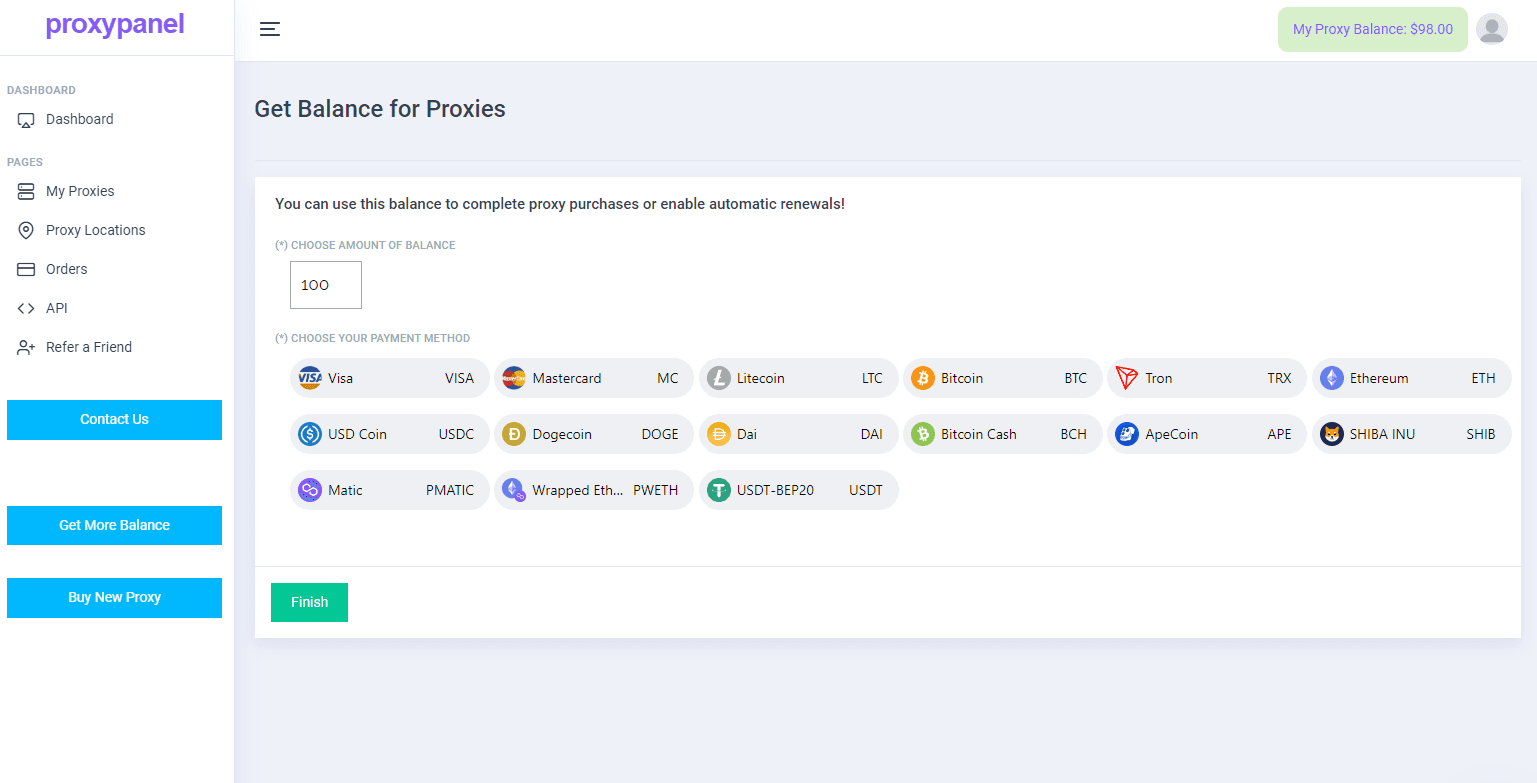1537x783 pixels.
Task: Navigate to Orders page
Action: (66, 269)
